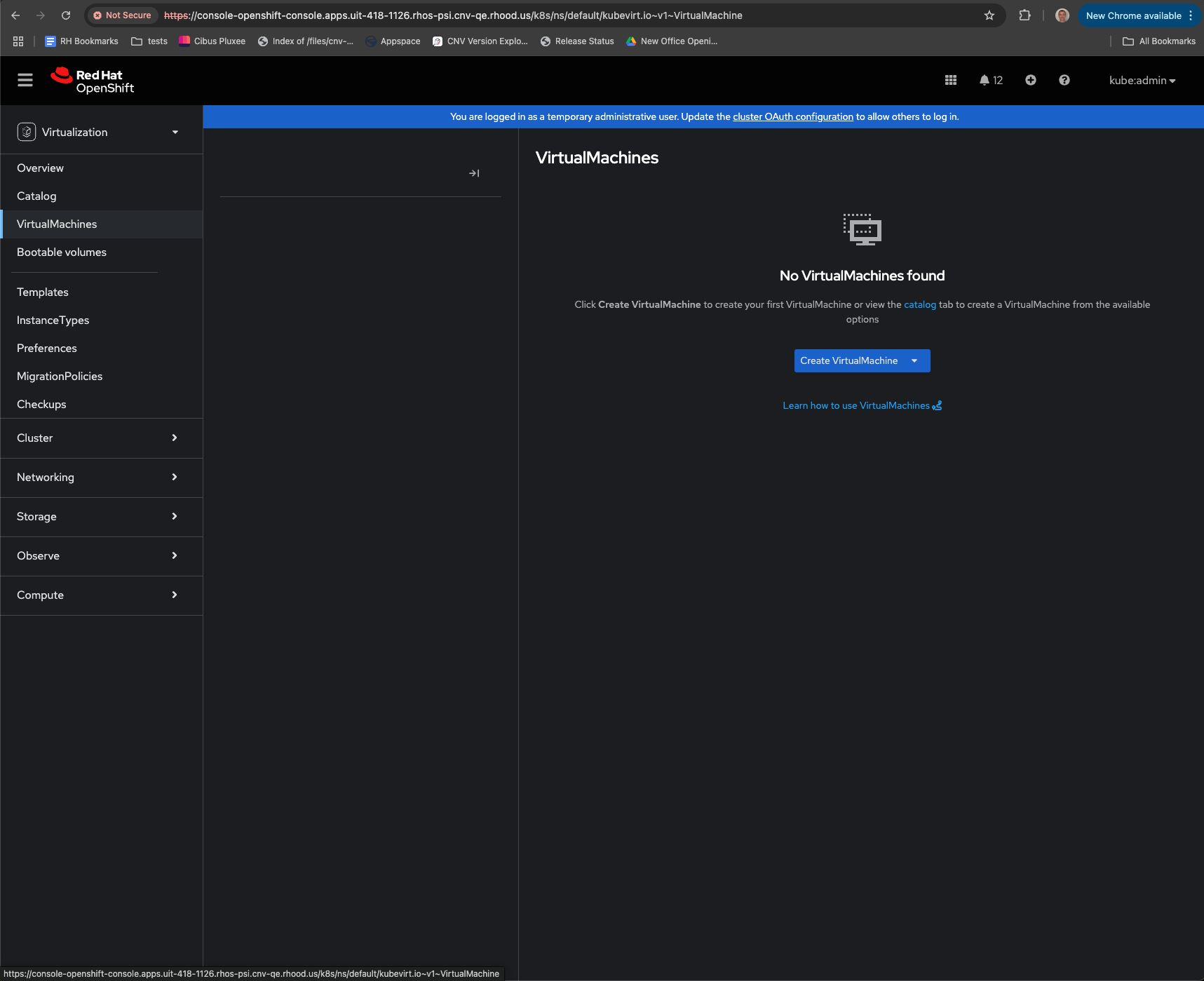Open Bootable volumes in the sidebar
Screen dimensions: 1204x981
102,252
